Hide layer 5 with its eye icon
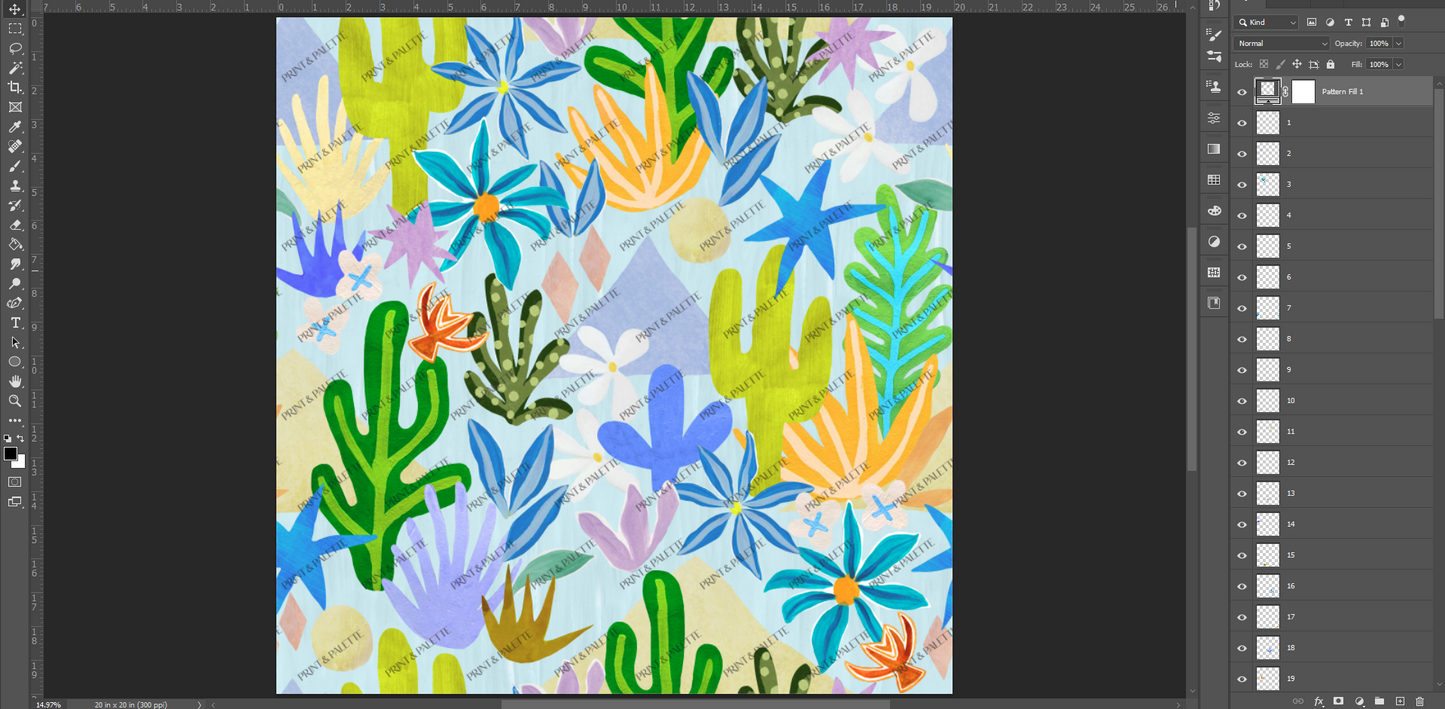 [x=1242, y=246]
